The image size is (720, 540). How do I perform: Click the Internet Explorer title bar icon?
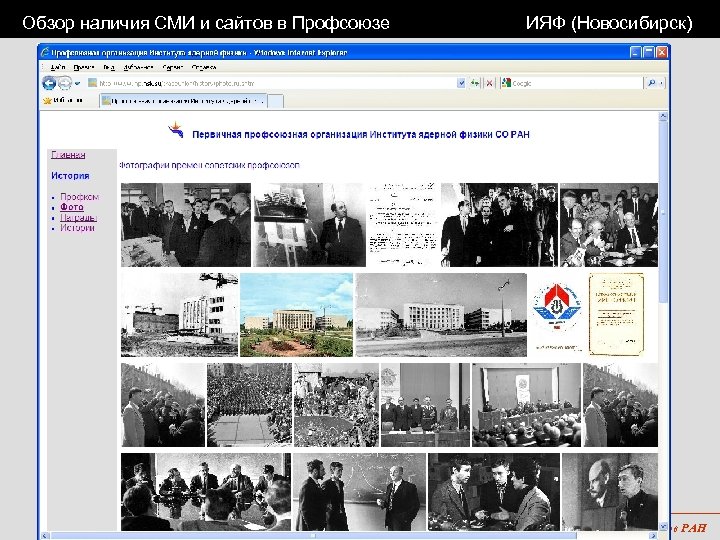(45, 52)
